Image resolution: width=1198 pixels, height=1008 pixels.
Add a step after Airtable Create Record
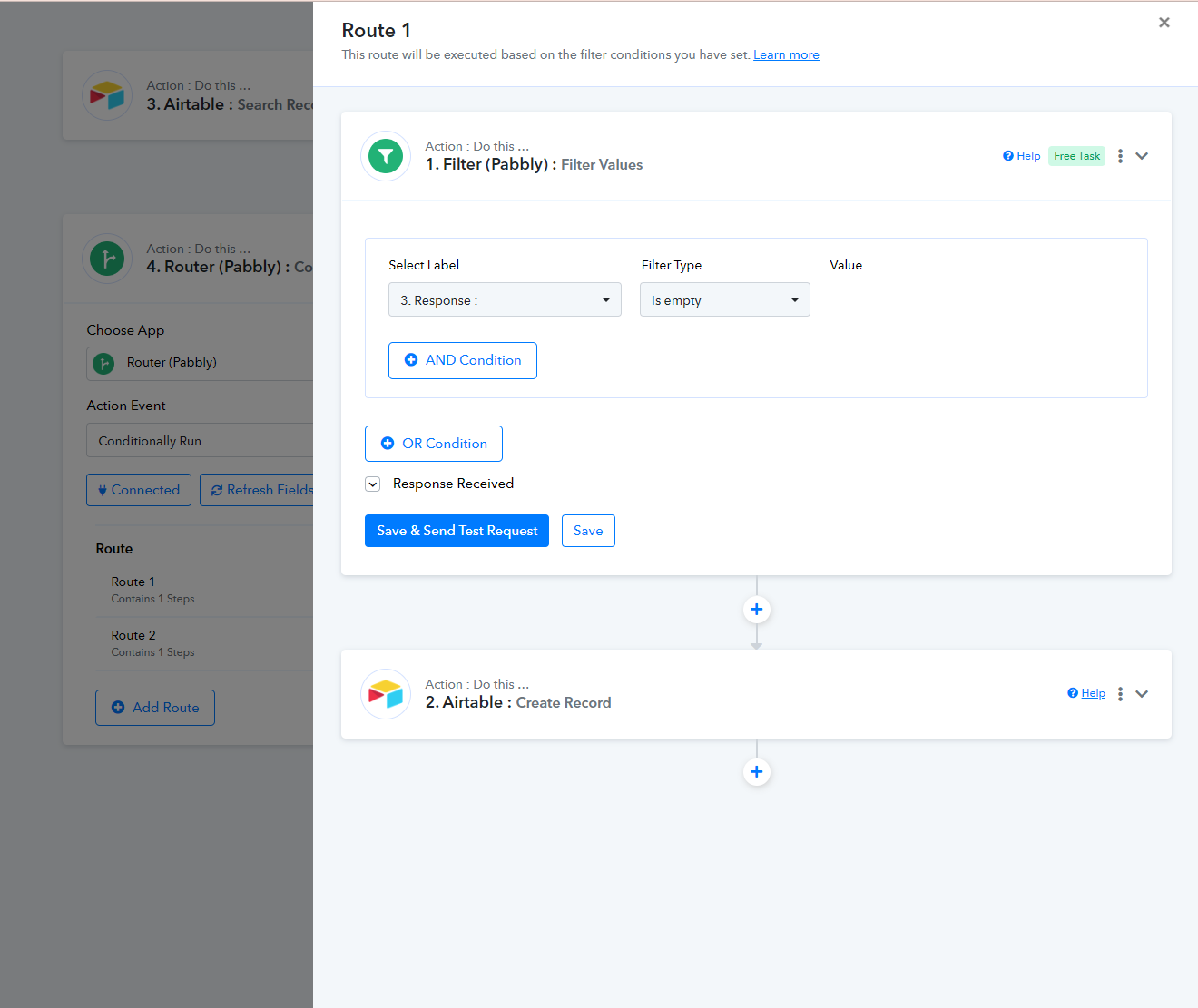(x=757, y=772)
